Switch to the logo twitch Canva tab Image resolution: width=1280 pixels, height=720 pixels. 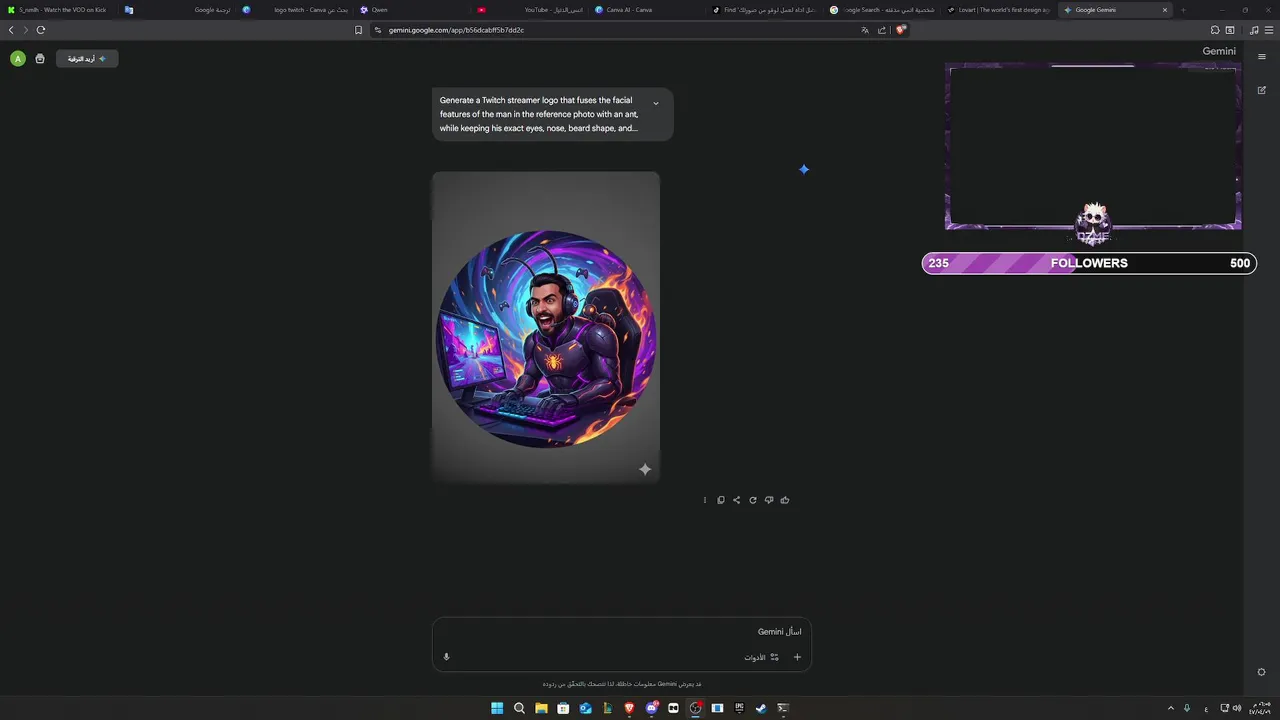[295, 10]
